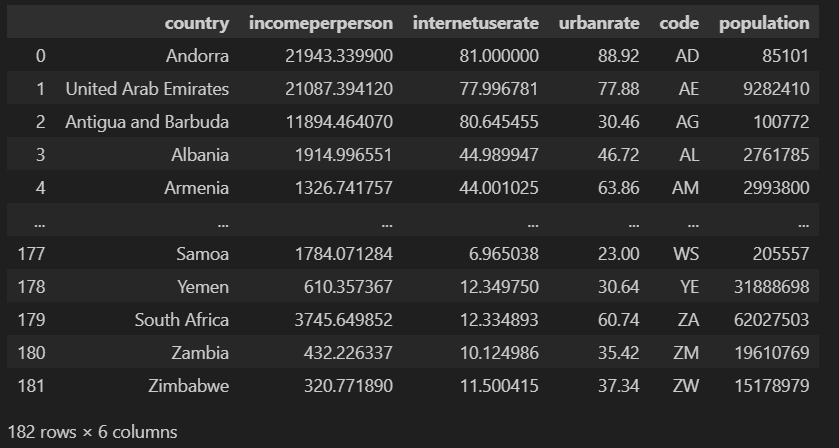Click the Antigua and Barbuda cell
839x448 pixels.
coord(147,122)
